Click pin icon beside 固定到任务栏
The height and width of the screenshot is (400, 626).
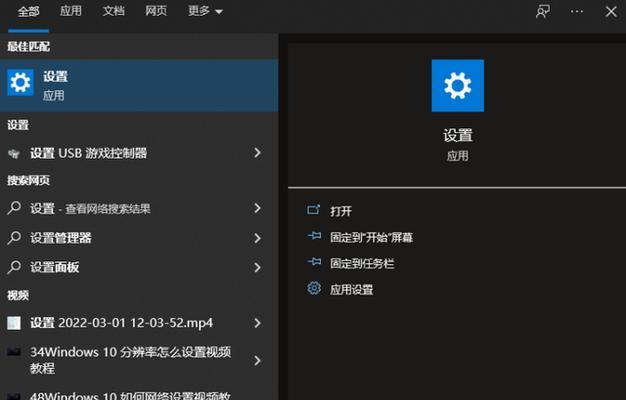tap(314, 261)
